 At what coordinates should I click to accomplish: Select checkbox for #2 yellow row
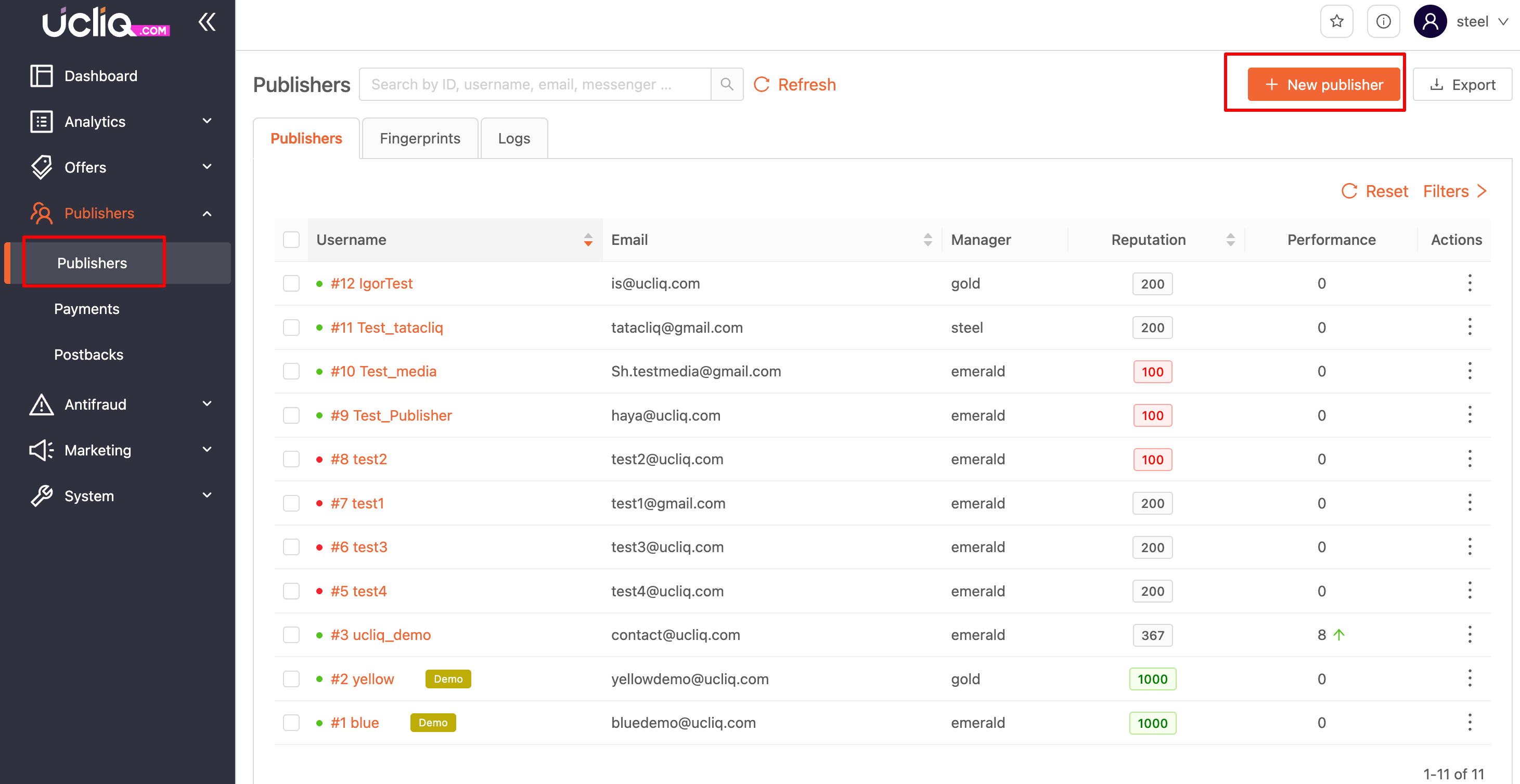click(291, 679)
